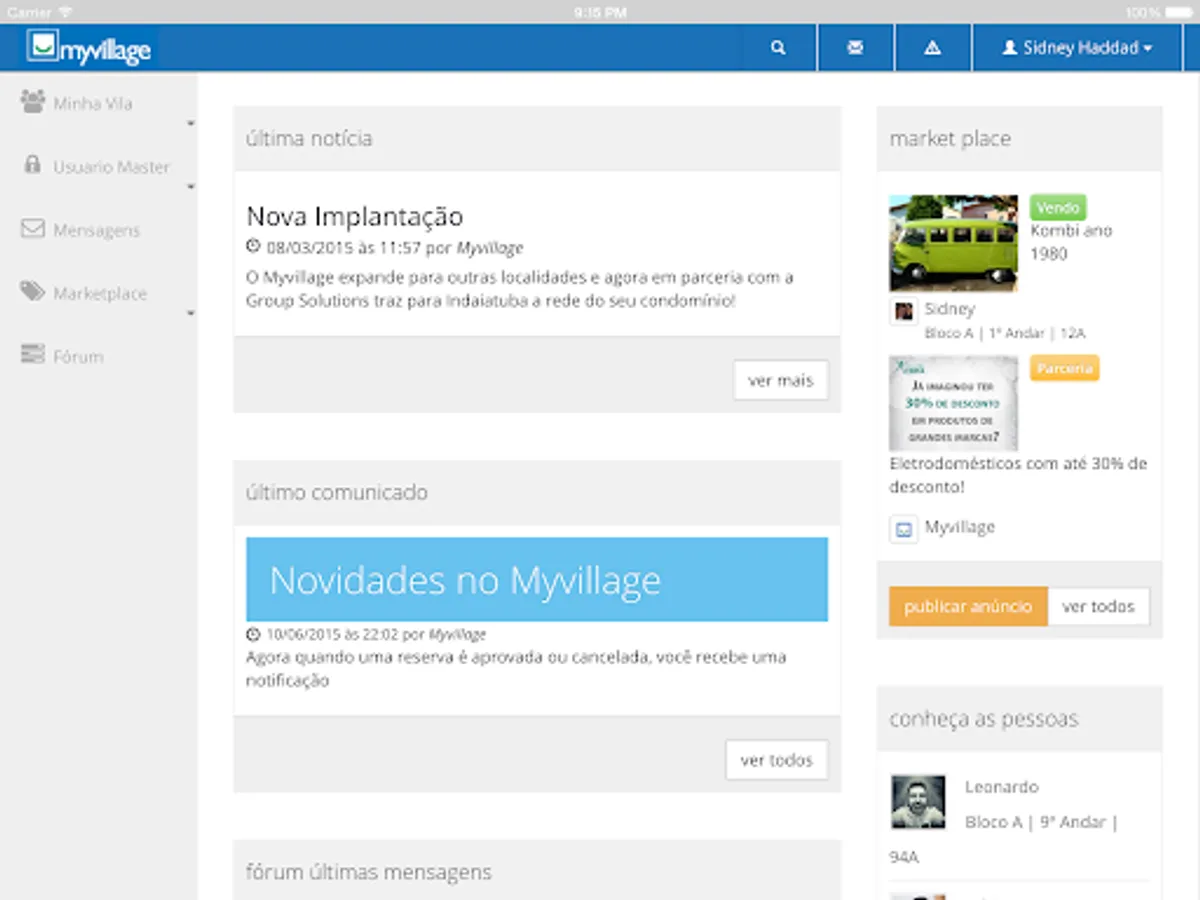Open the Marketplace sidebar item
The width and height of the screenshot is (1200, 900).
coord(98,293)
